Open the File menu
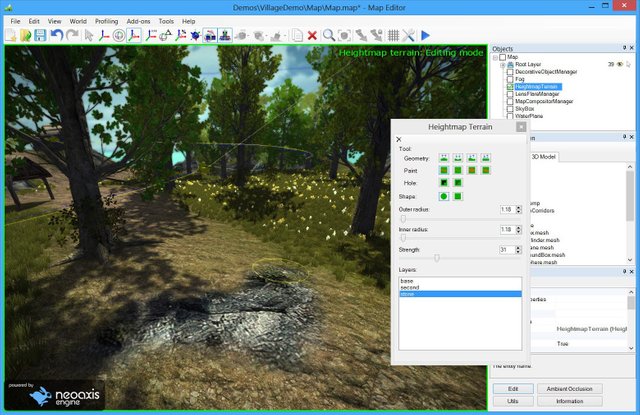This screenshot has height=415, width=640. click(15, 21)
